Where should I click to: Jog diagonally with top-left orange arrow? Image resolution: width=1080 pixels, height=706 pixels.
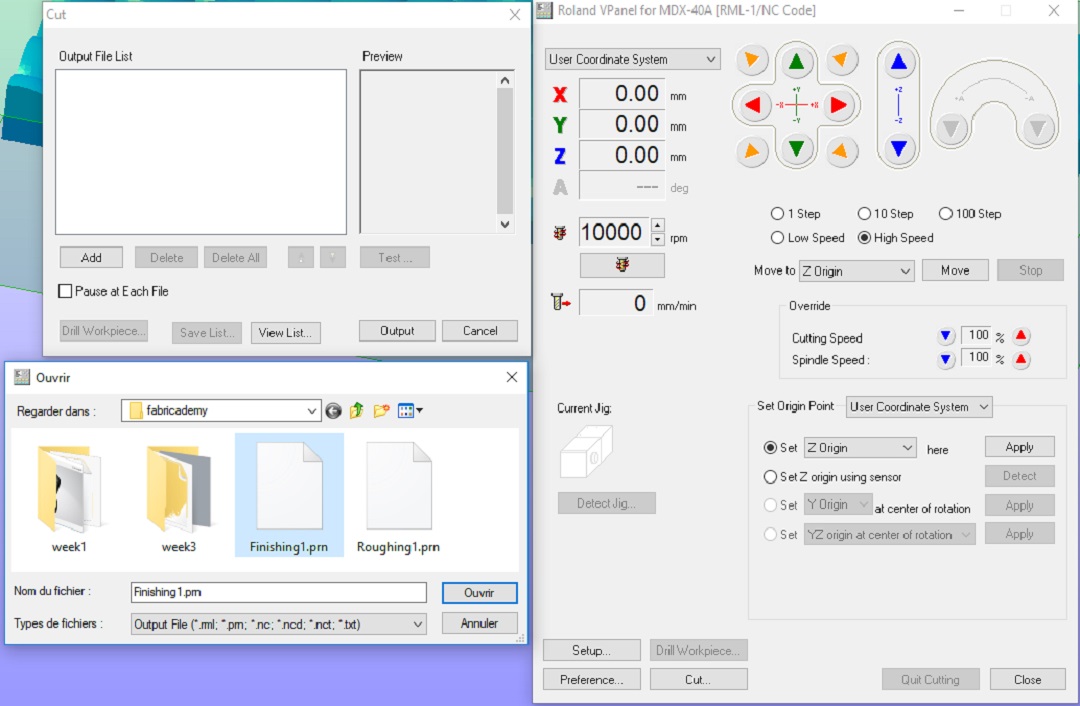(751, 60)
